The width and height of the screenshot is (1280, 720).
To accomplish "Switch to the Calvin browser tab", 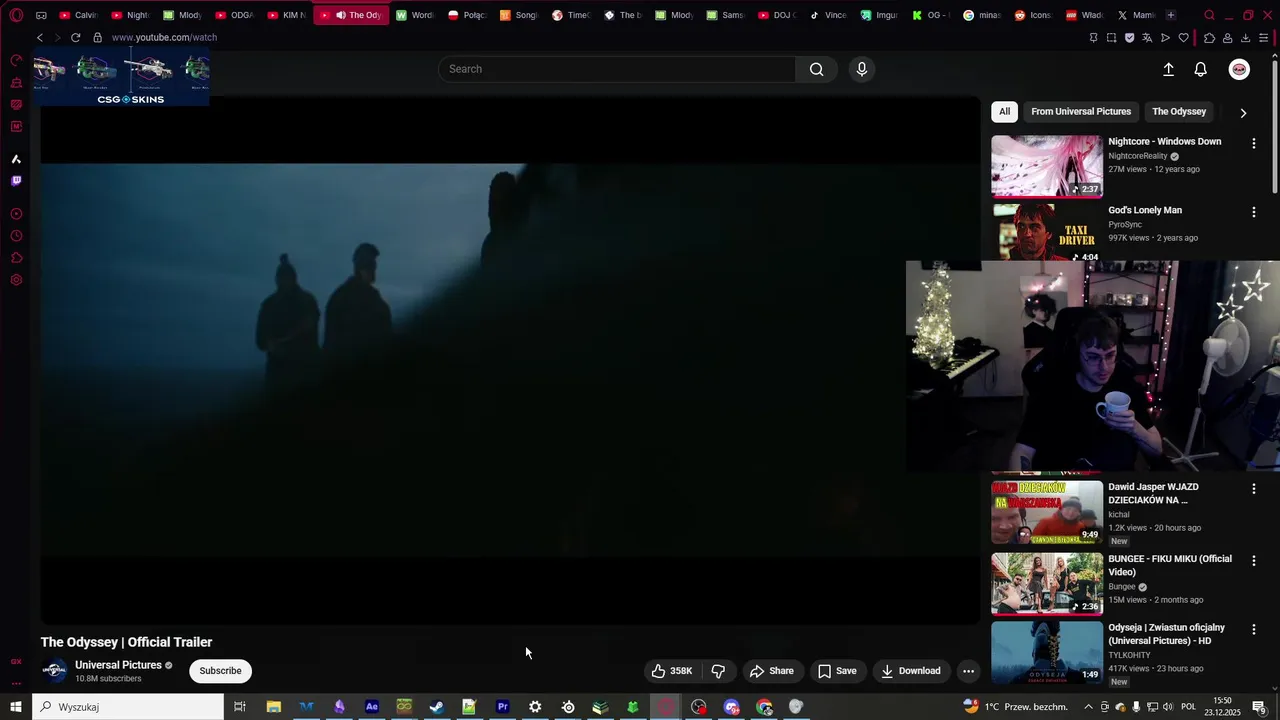I will click(79, 15).
